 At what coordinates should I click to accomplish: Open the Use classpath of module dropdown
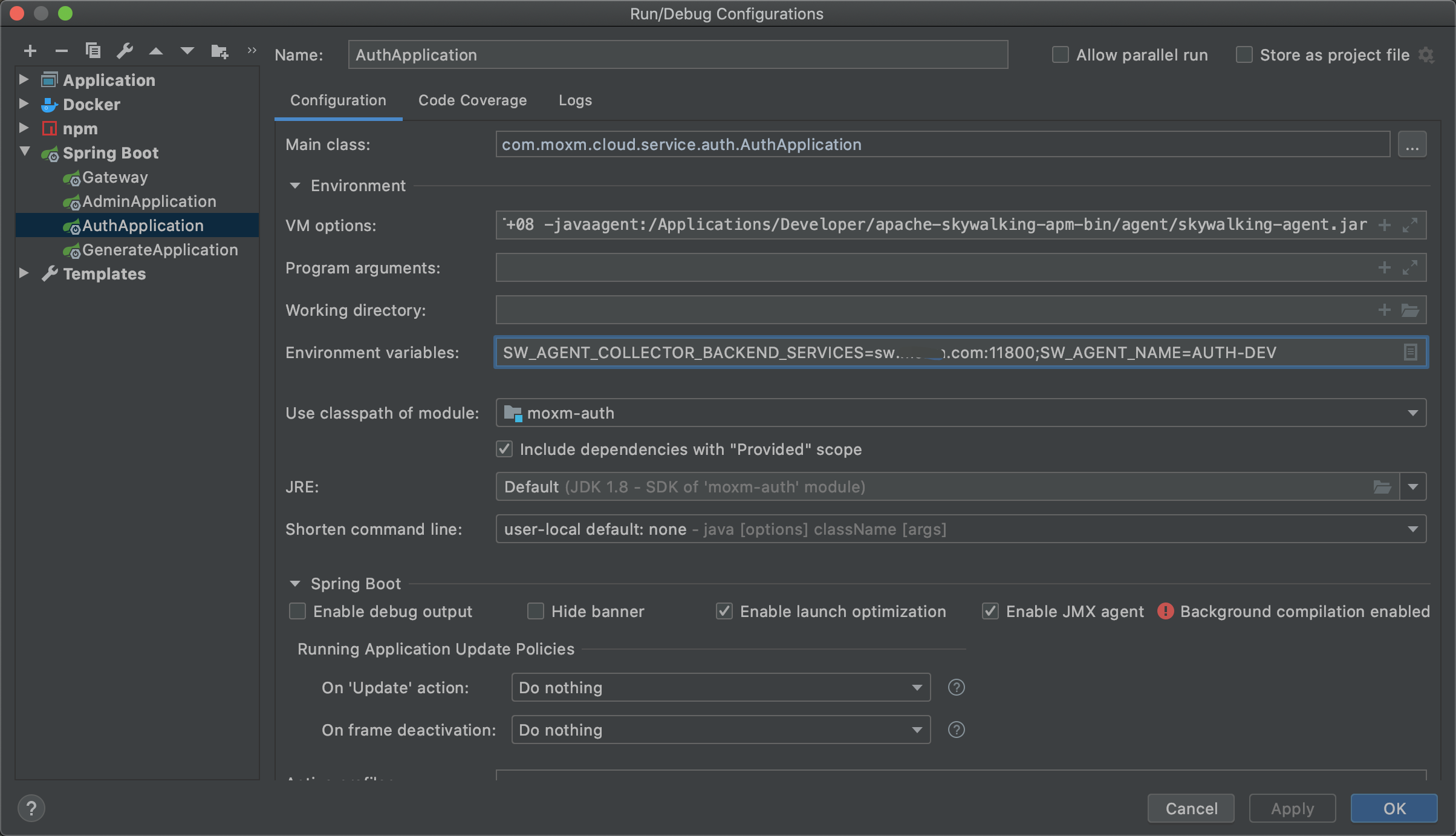1412,413
